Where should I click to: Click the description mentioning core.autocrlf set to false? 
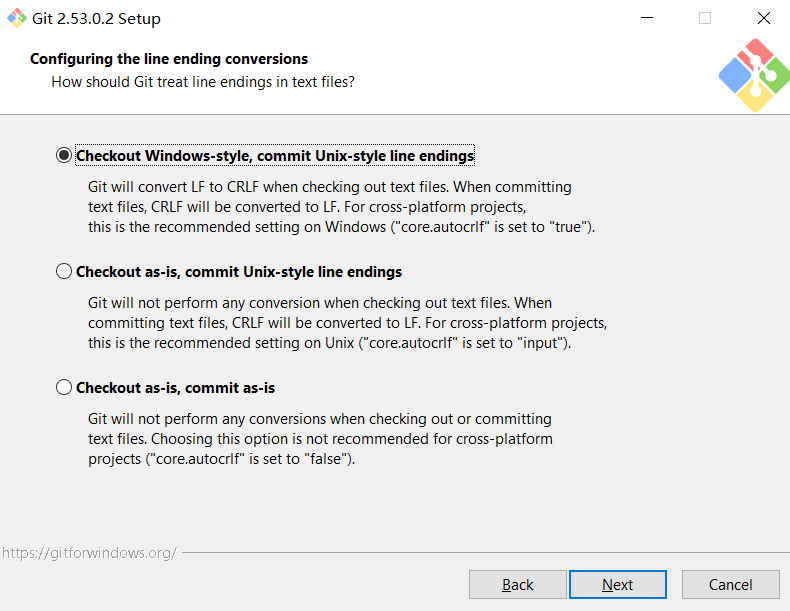[320, 439]
